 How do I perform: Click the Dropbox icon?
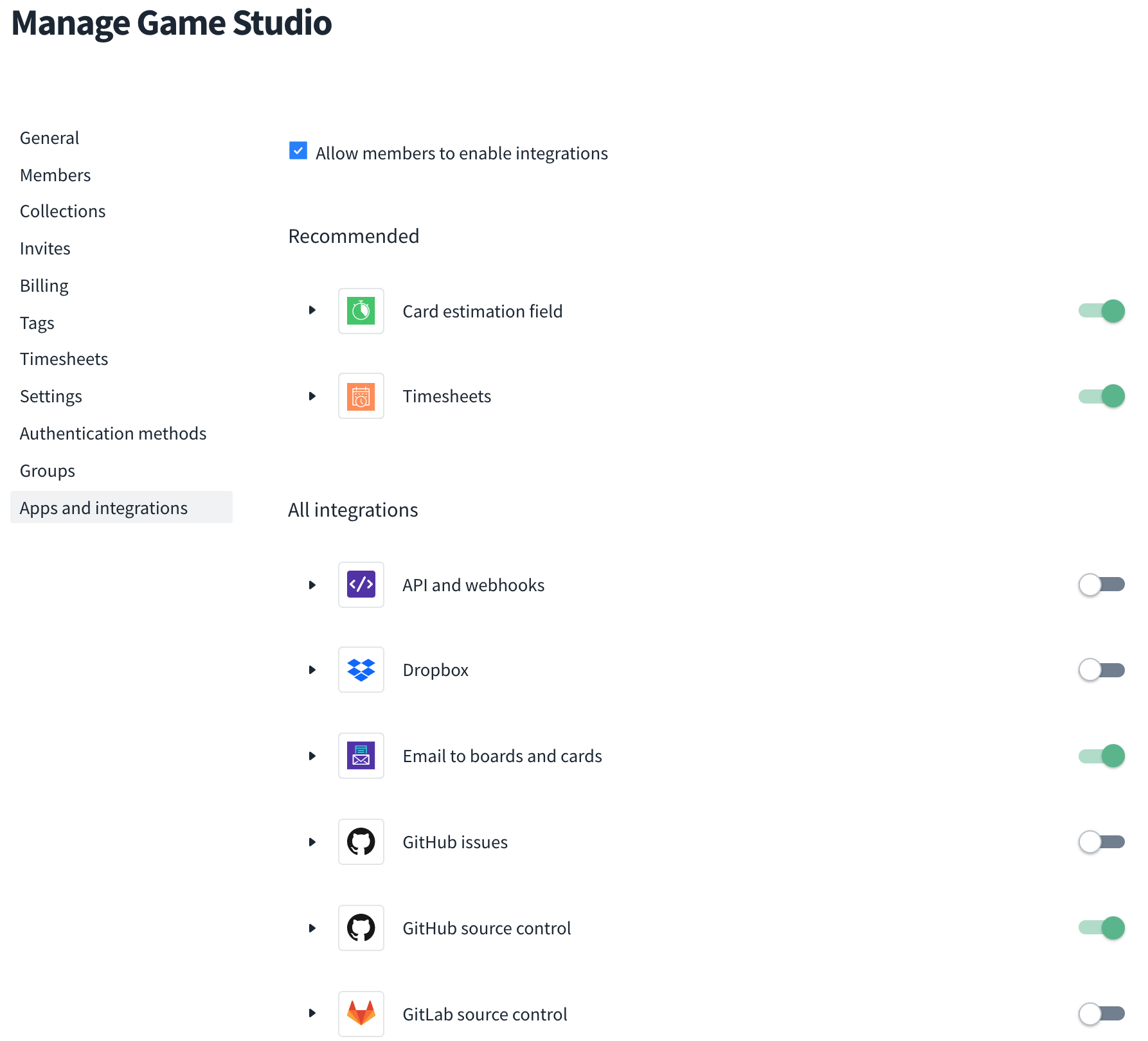coord(361,670)
